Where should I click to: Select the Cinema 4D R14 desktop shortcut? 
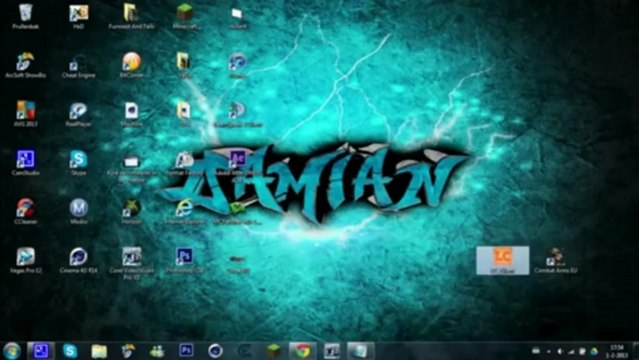pyautogui.click(x=78, y=260)
